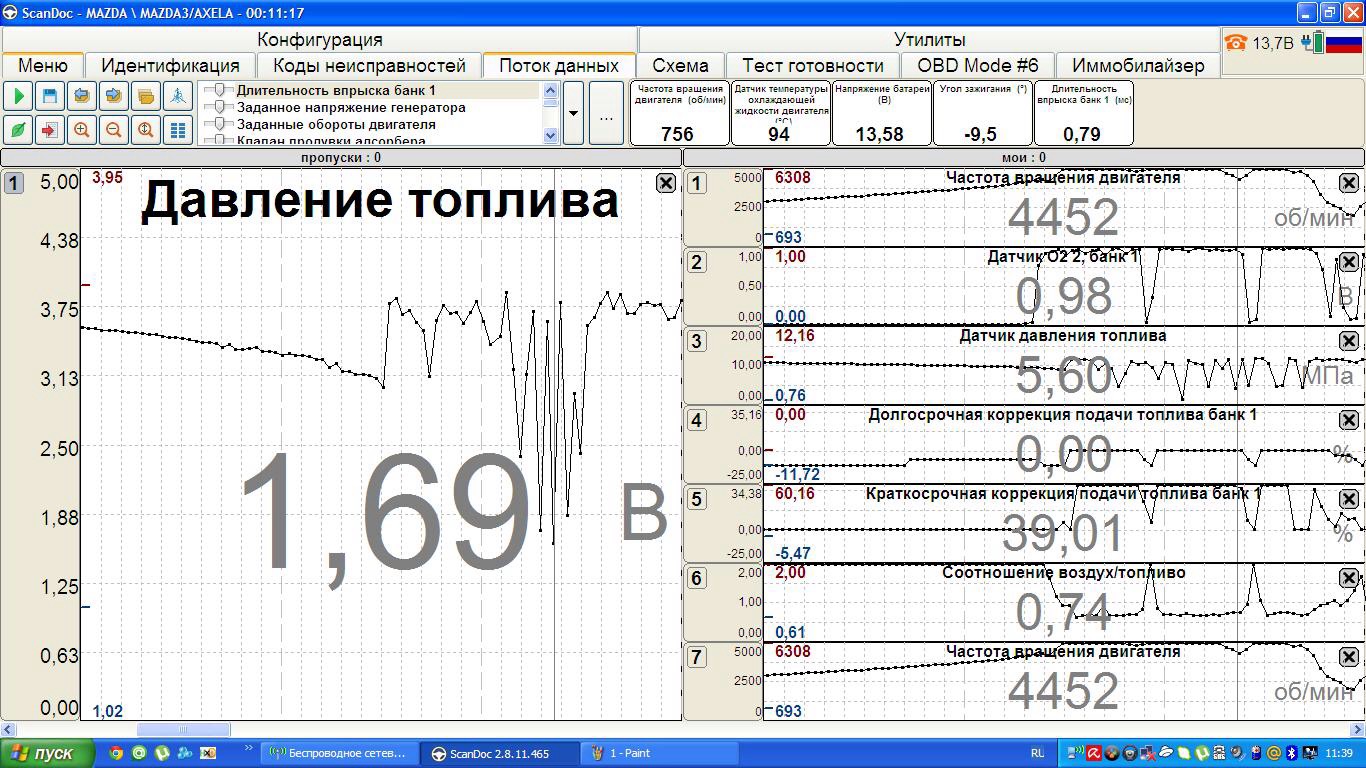Launch Chrome from the quick launch bar
This screenshot has width=1366, height=768.
116,753
